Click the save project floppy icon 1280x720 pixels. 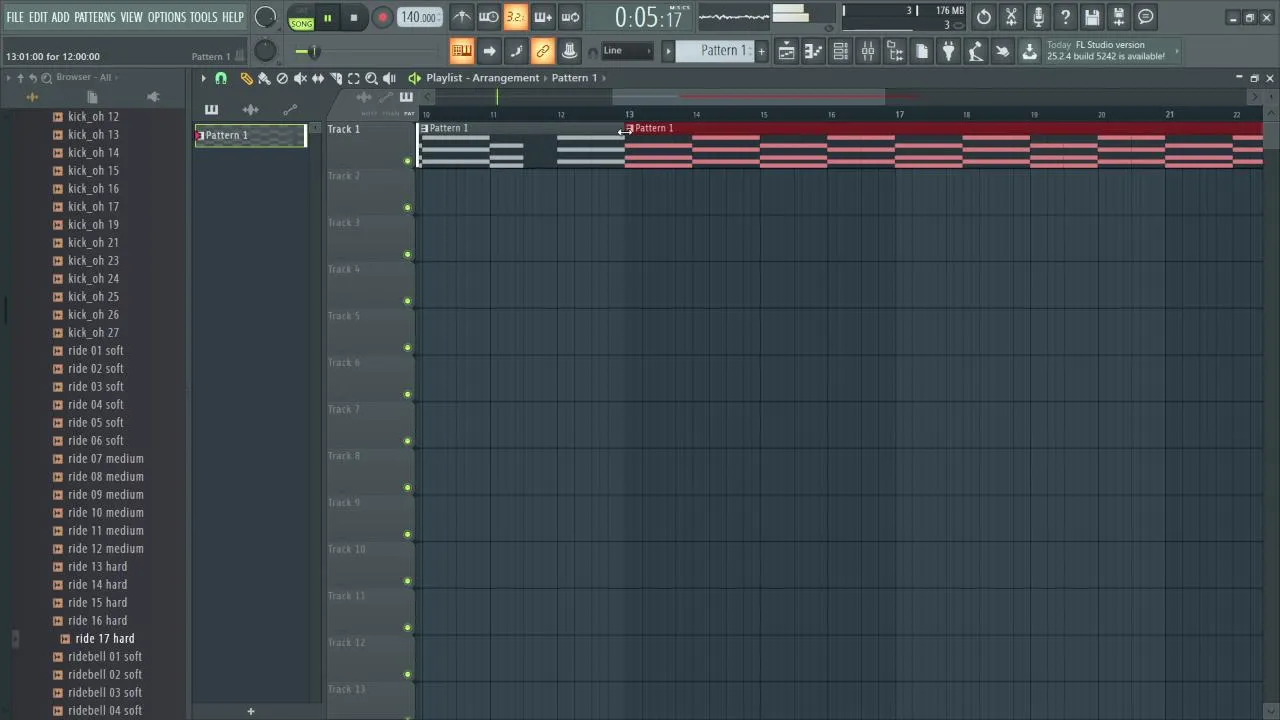click(x=1092, y=17)
